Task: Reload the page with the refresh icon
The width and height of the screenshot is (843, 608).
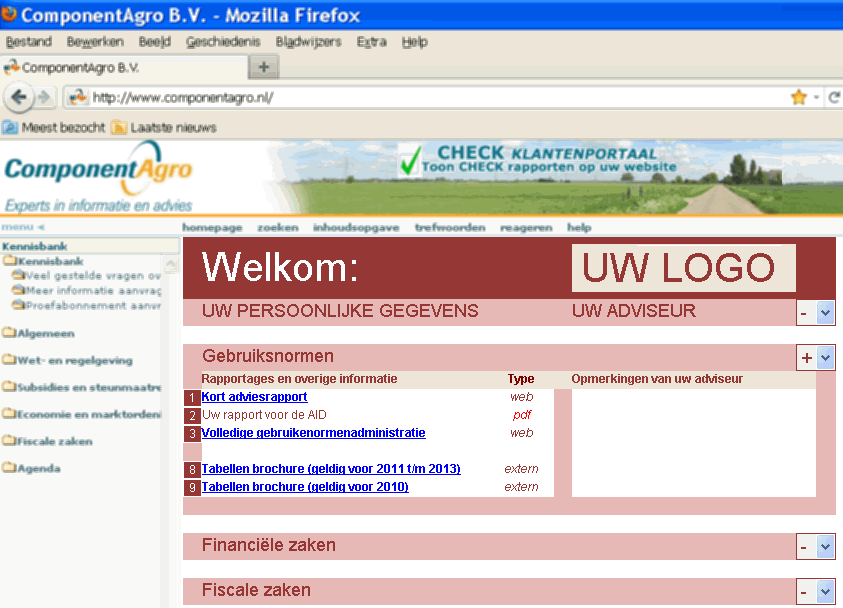Action: point(834,97)
